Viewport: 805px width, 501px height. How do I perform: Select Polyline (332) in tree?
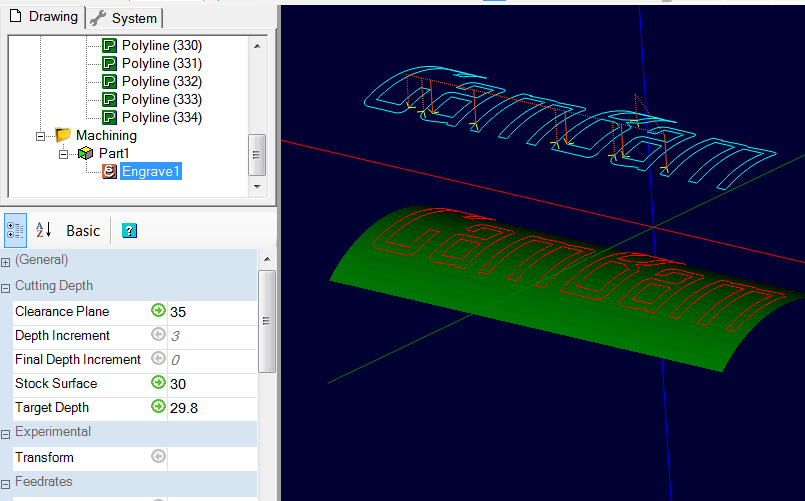(162, 82)
